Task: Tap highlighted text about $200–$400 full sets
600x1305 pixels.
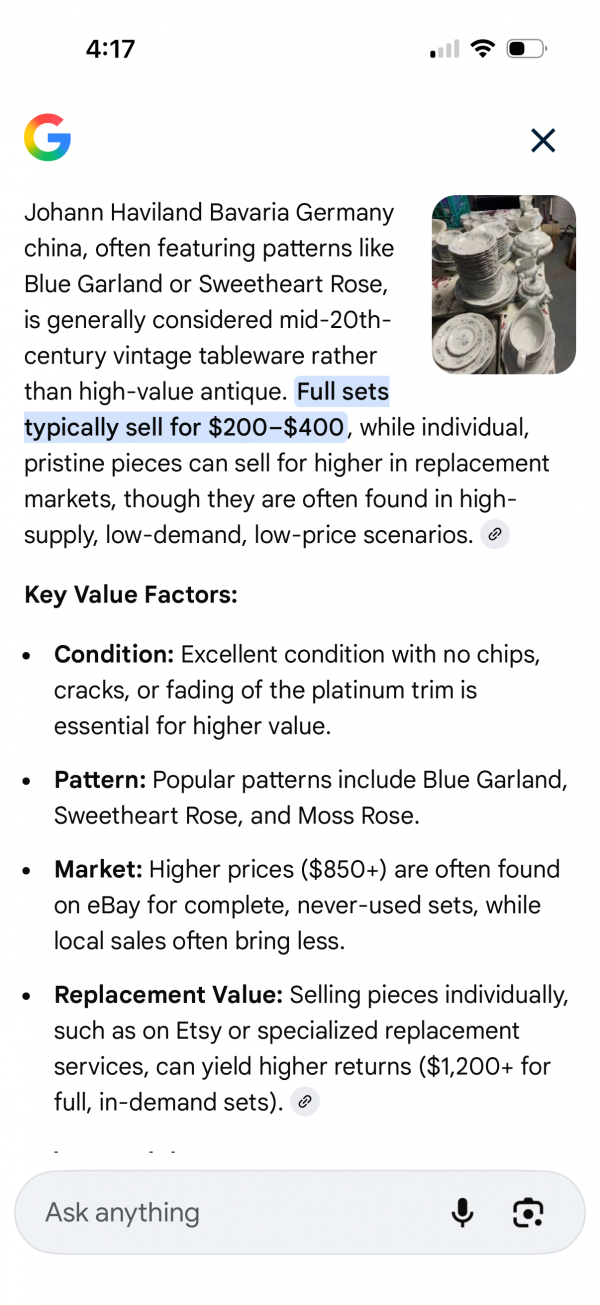Action: [x=184, y=428]
